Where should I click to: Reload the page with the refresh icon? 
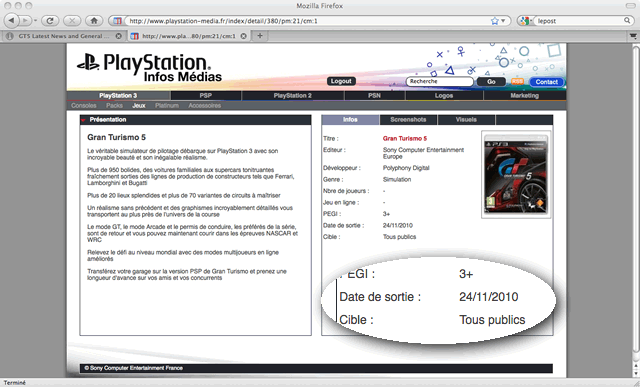[50, 20]
